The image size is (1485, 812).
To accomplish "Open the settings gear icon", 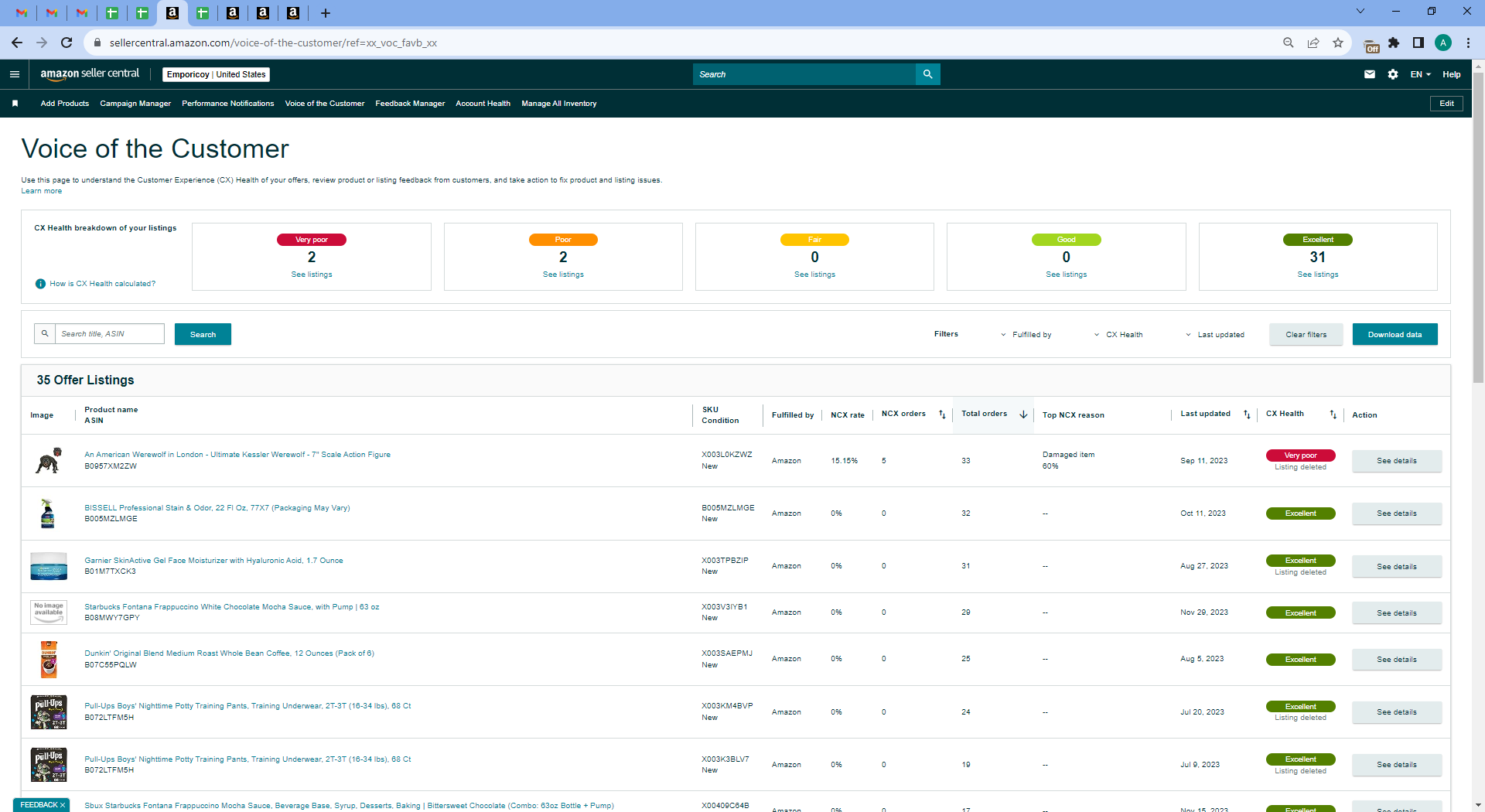I will pos(1393,74).
